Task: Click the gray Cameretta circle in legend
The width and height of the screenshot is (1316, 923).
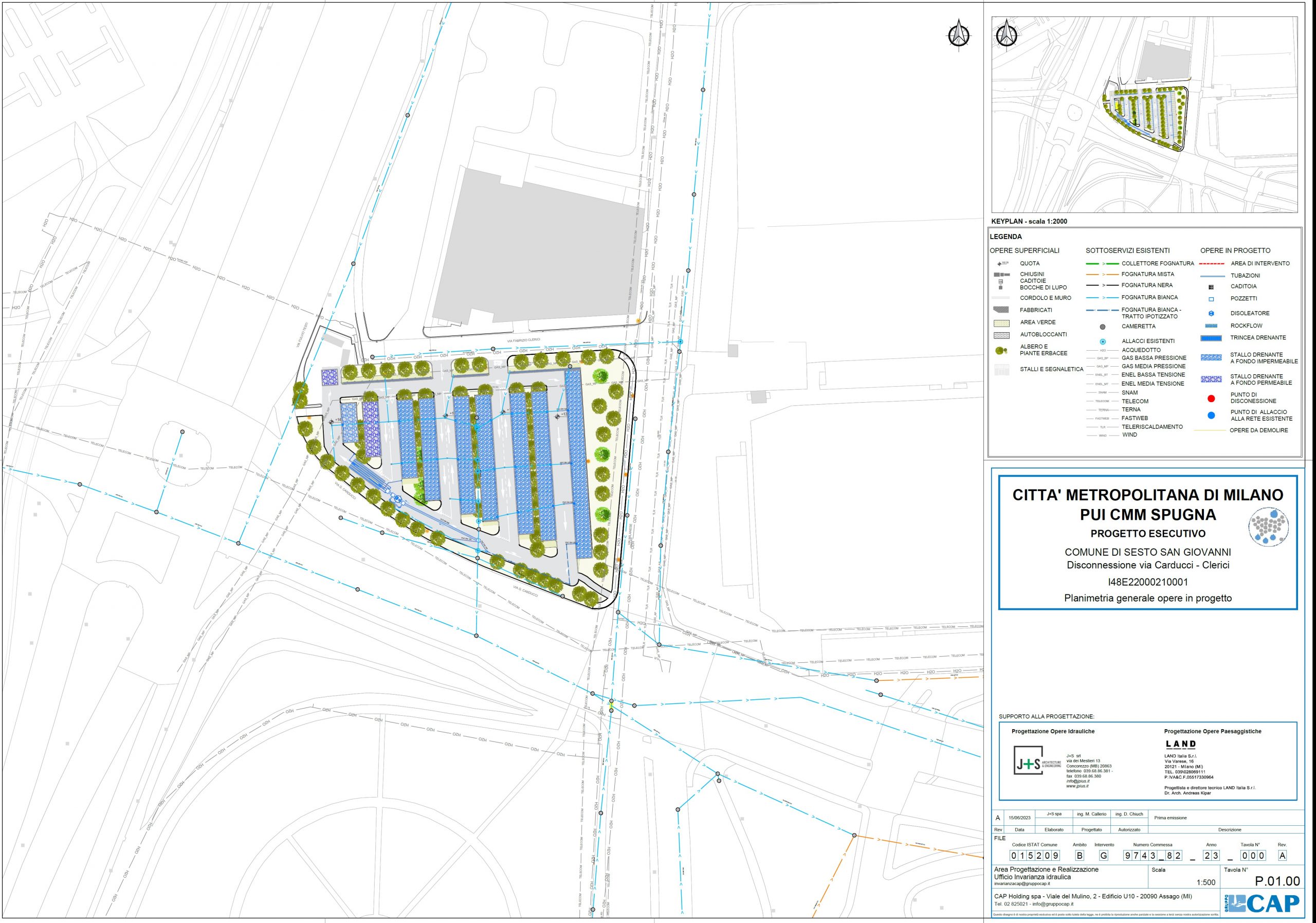Action: (1102, 327)
